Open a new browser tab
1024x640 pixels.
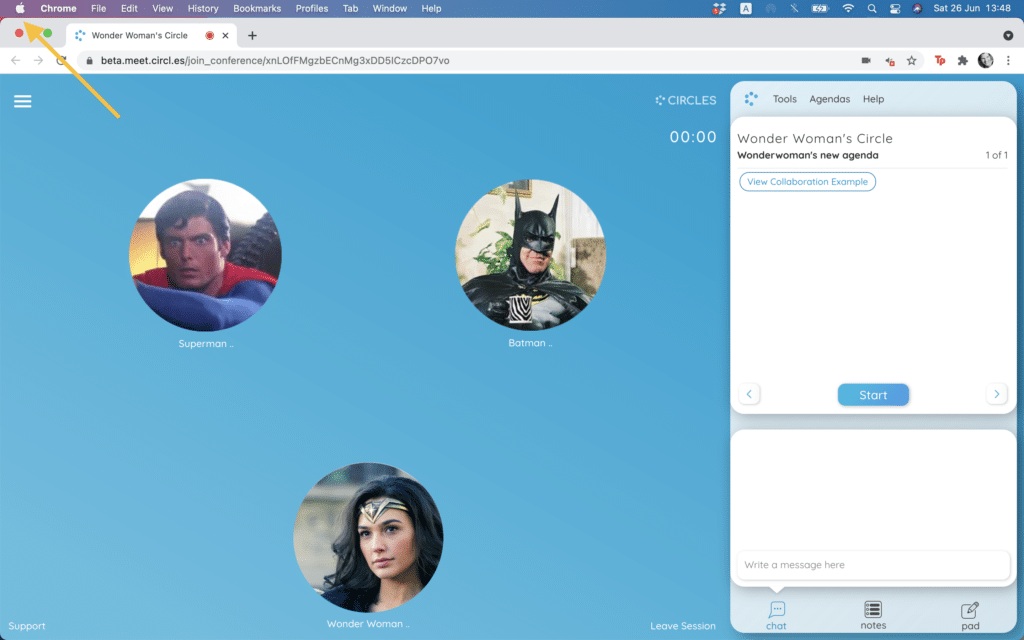252,35
